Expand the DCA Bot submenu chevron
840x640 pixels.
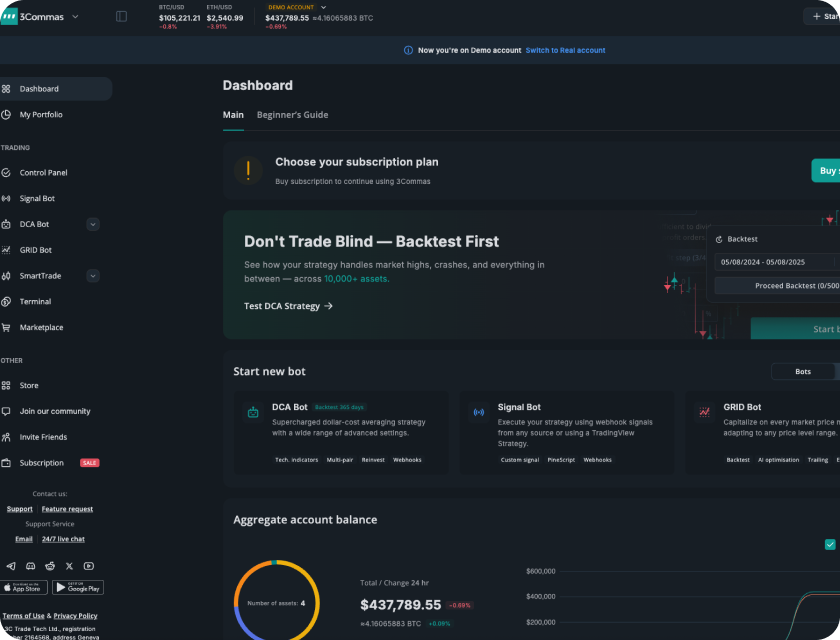coord(93,224)
